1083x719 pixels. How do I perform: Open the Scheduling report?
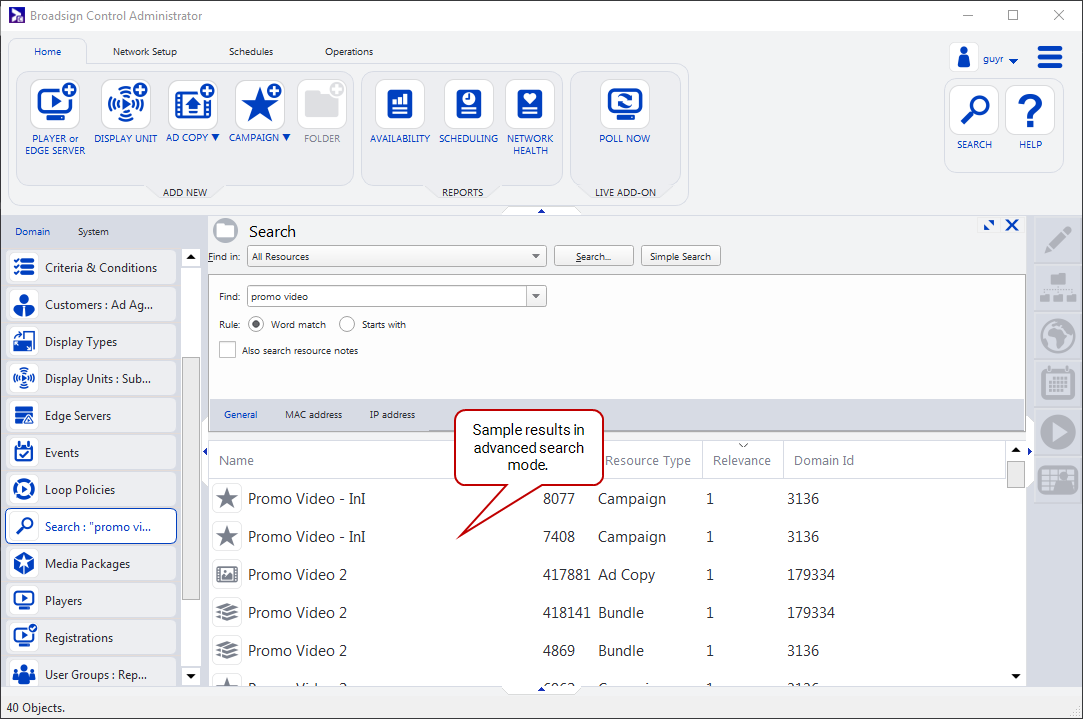coord(468,105)
